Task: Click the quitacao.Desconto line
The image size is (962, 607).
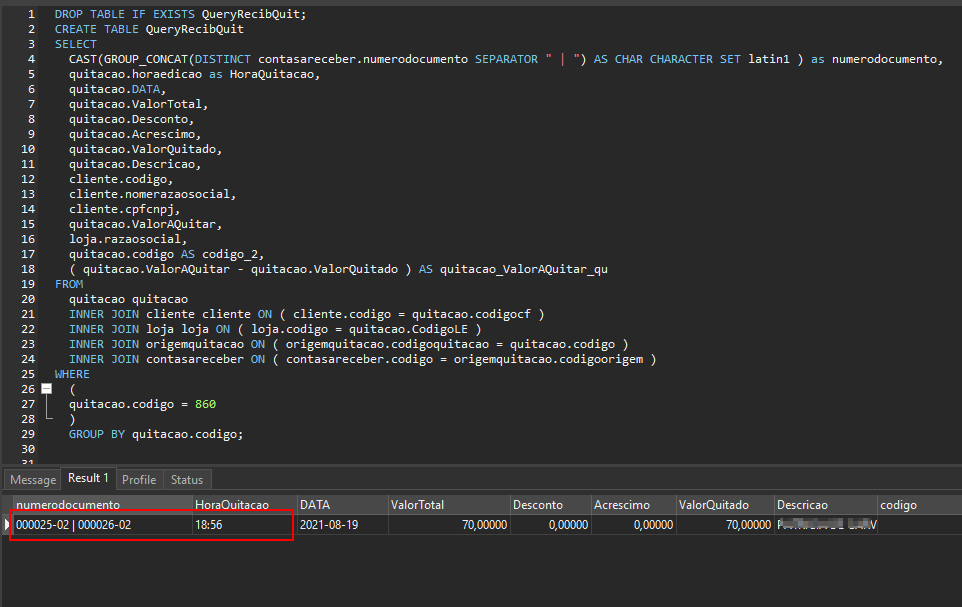Action: coord(131,119)
